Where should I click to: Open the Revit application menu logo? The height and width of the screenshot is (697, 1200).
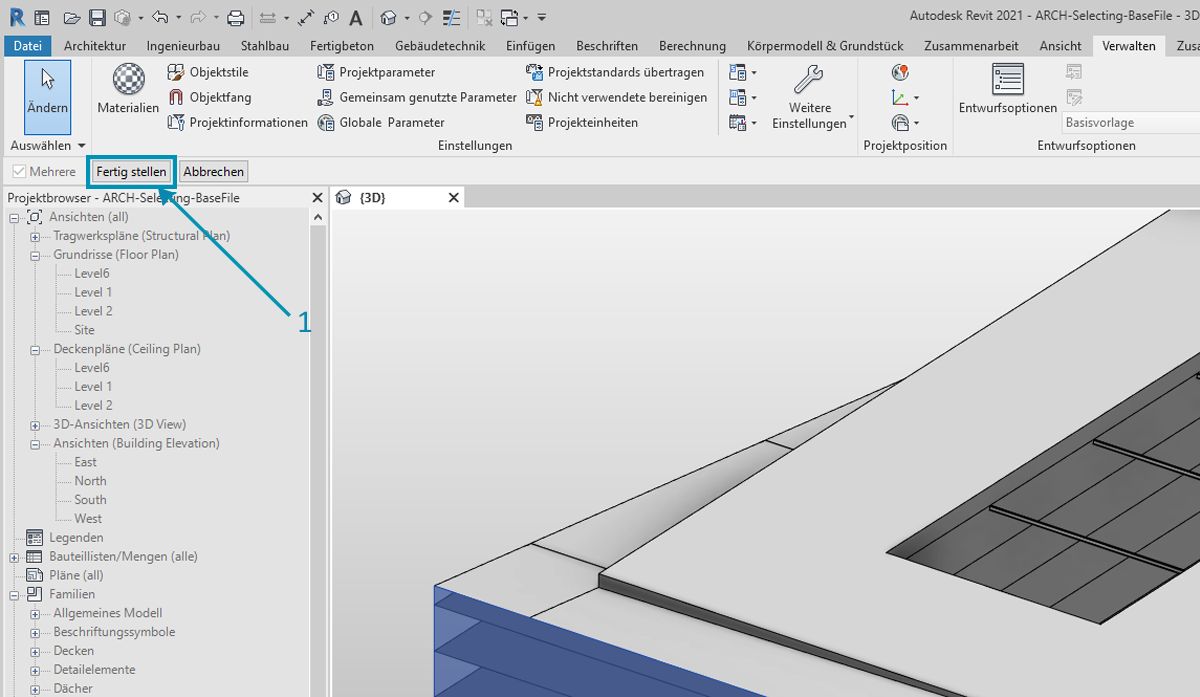(x=16, y=17)
